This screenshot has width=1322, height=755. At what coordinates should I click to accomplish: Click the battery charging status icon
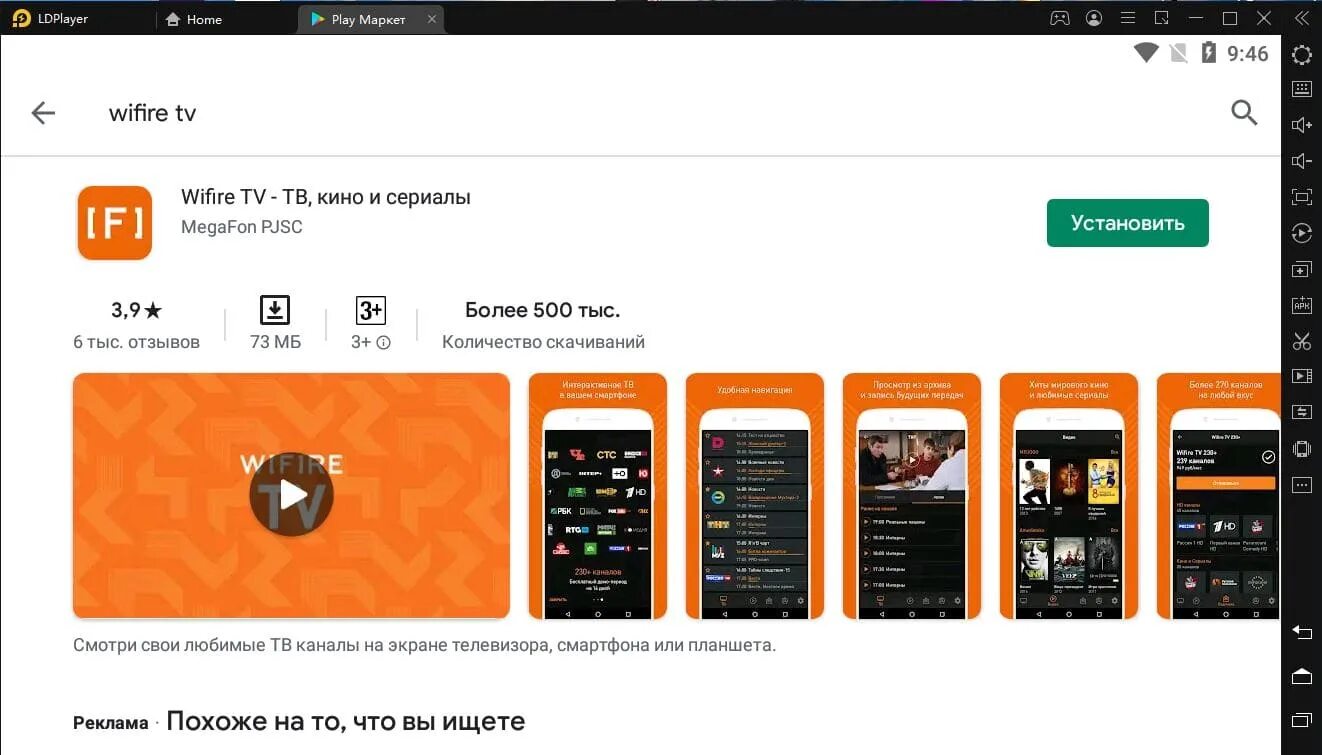click(x=1208, y=53)
